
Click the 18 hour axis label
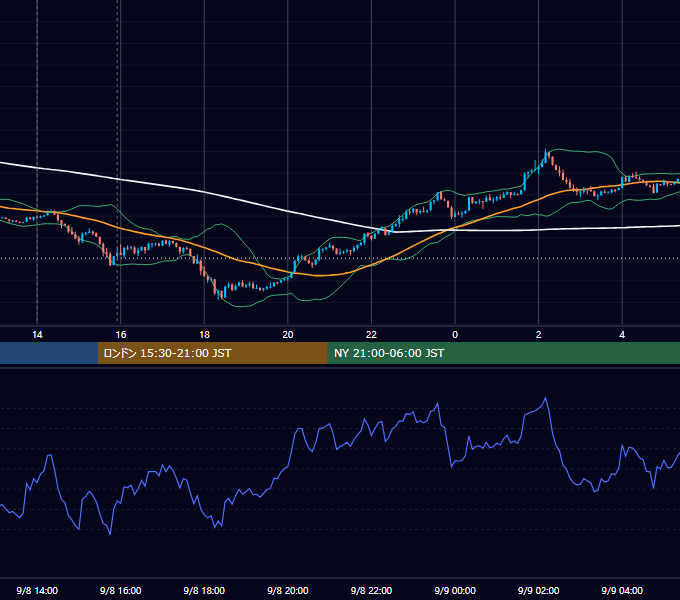[x=204, y=335]
